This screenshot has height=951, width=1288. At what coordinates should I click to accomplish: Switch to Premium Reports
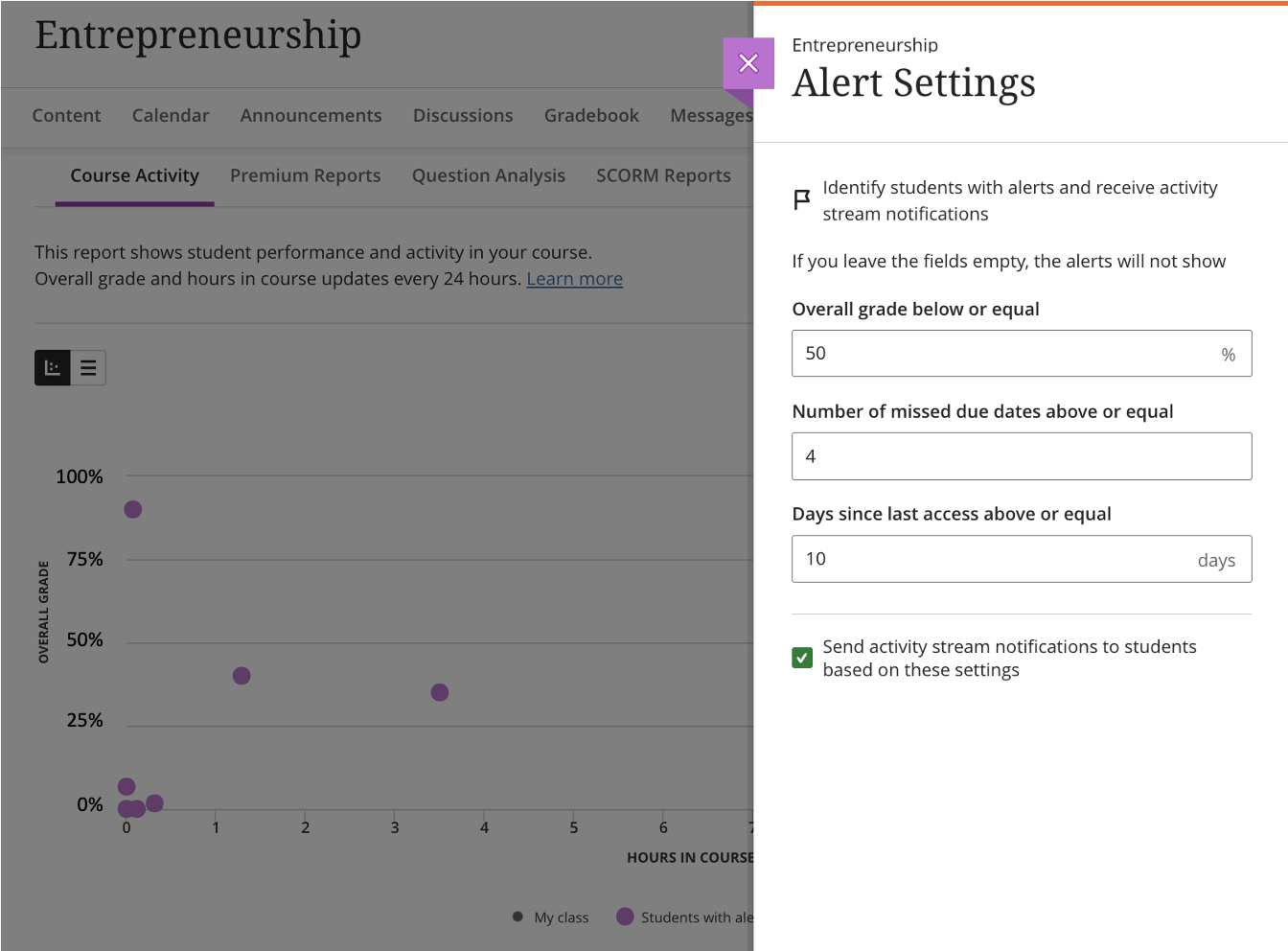tap(305, 175)
